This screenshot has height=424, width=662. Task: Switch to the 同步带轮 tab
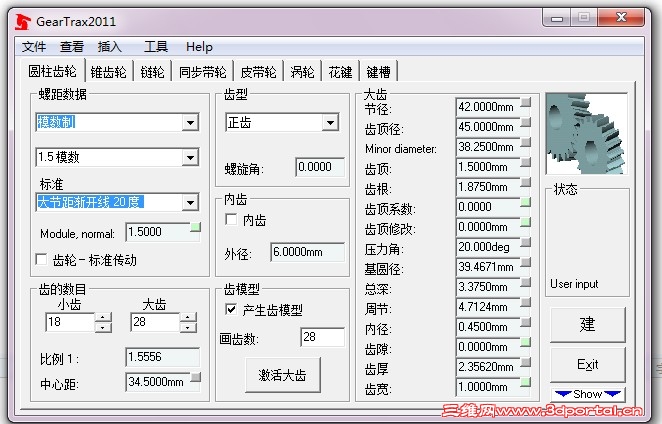(203, 72)
